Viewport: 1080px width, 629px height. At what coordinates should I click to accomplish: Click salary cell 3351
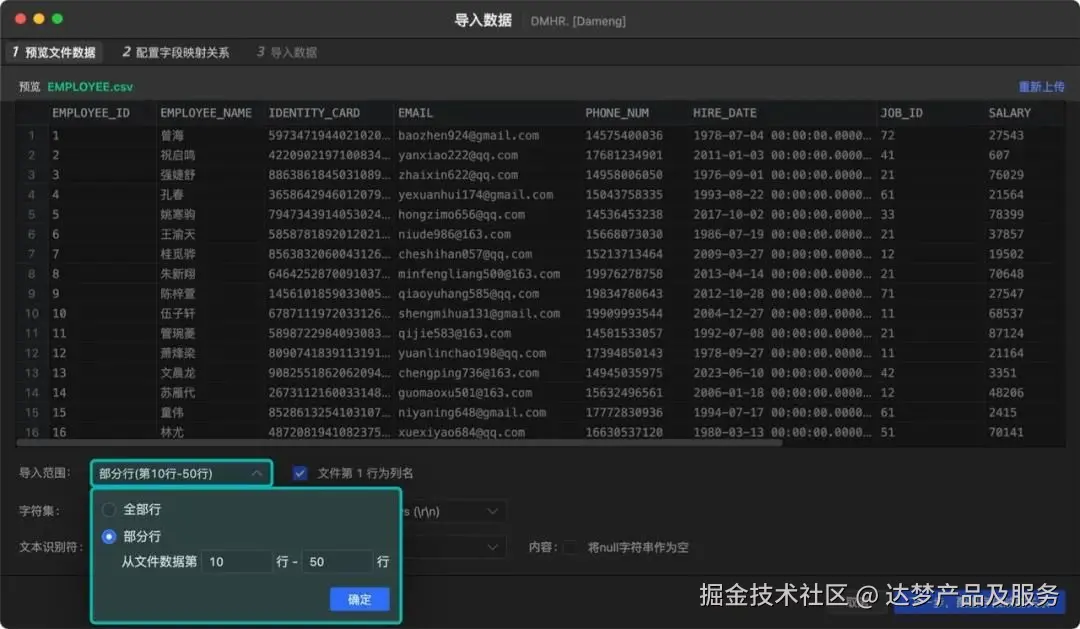click(x=1003, y=373)
